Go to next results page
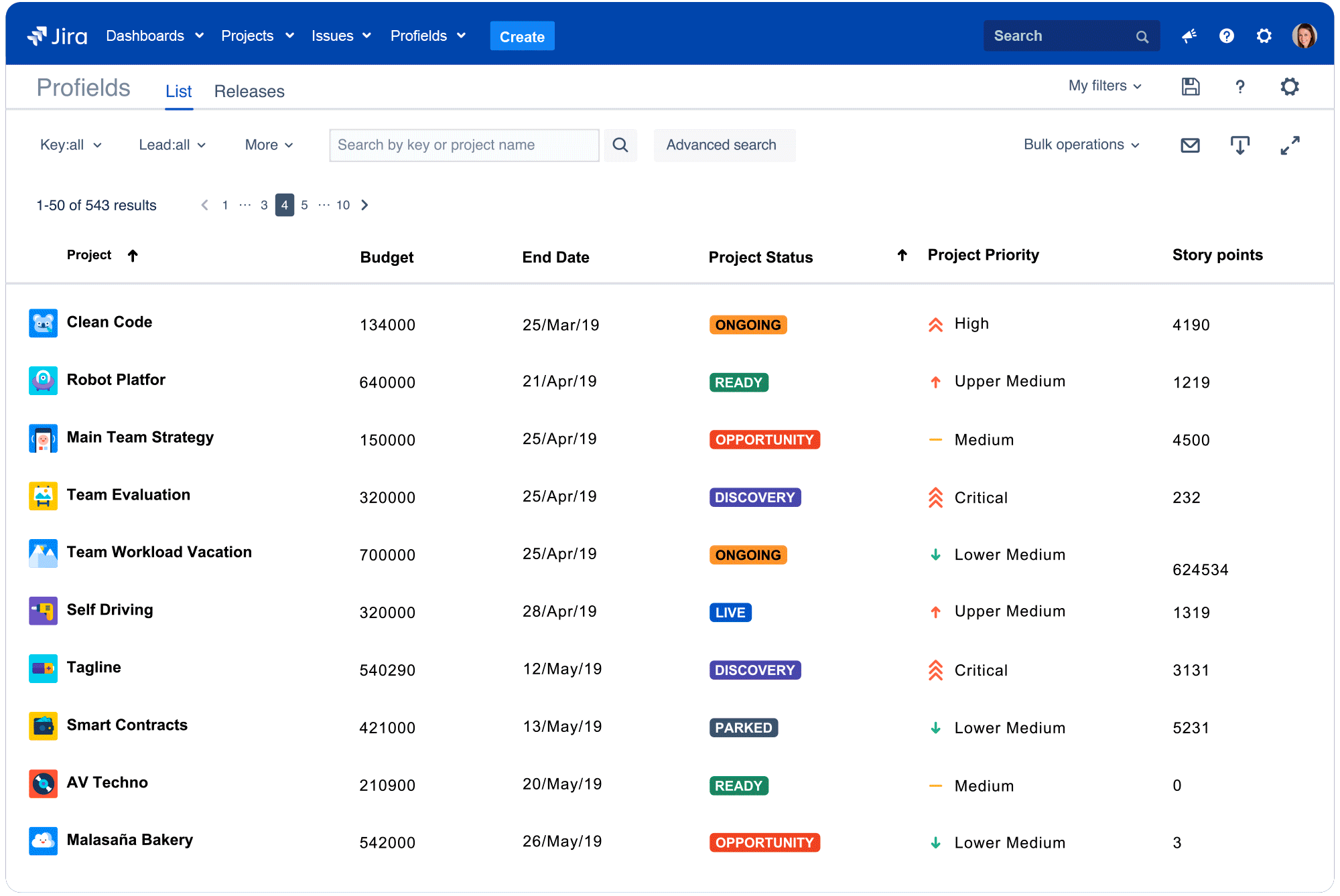This screenshot has width=1340, height=896. (365, 205)
